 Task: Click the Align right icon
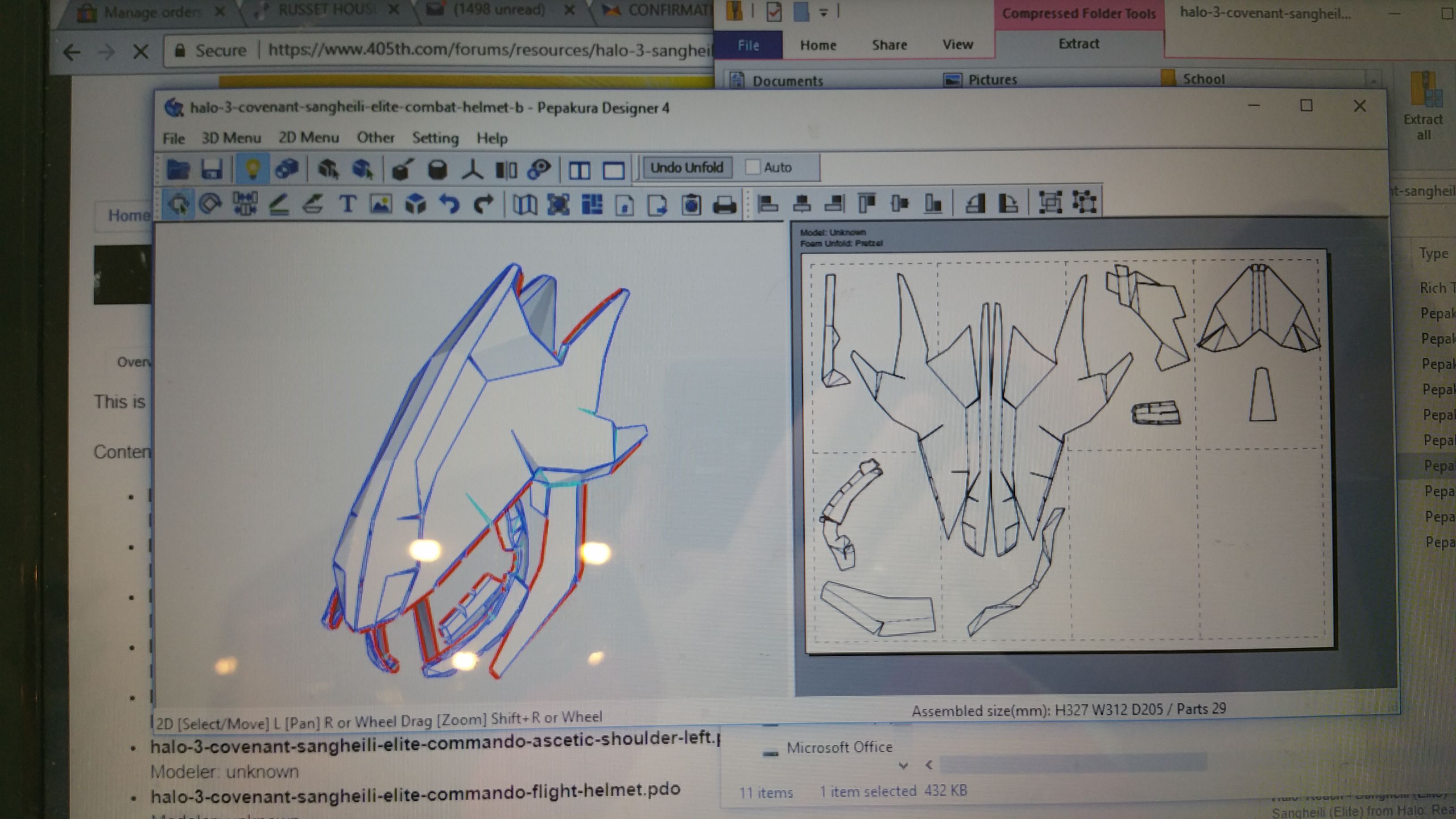[834, 203]
